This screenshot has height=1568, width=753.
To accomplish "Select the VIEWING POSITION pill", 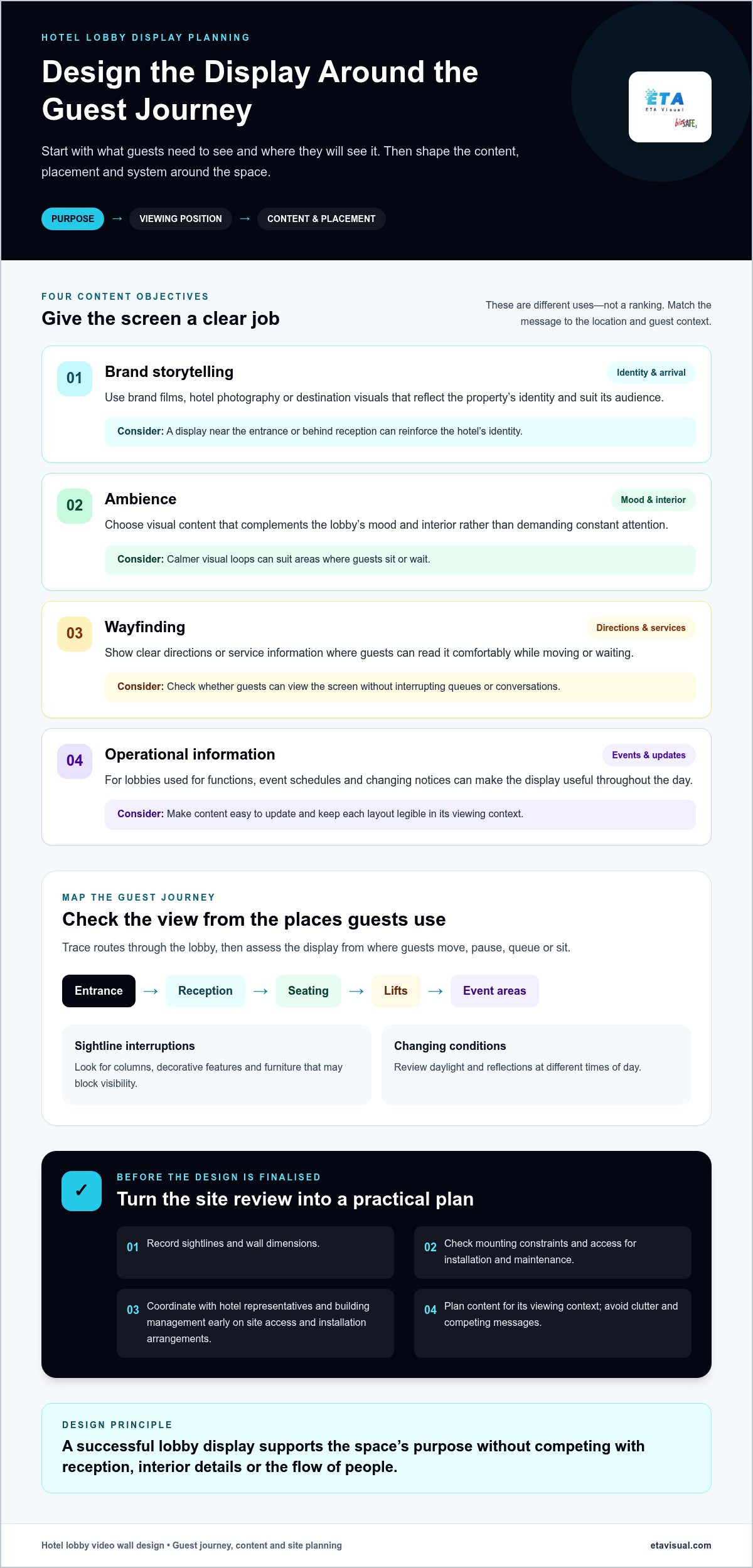I will [x=181, y=219].
